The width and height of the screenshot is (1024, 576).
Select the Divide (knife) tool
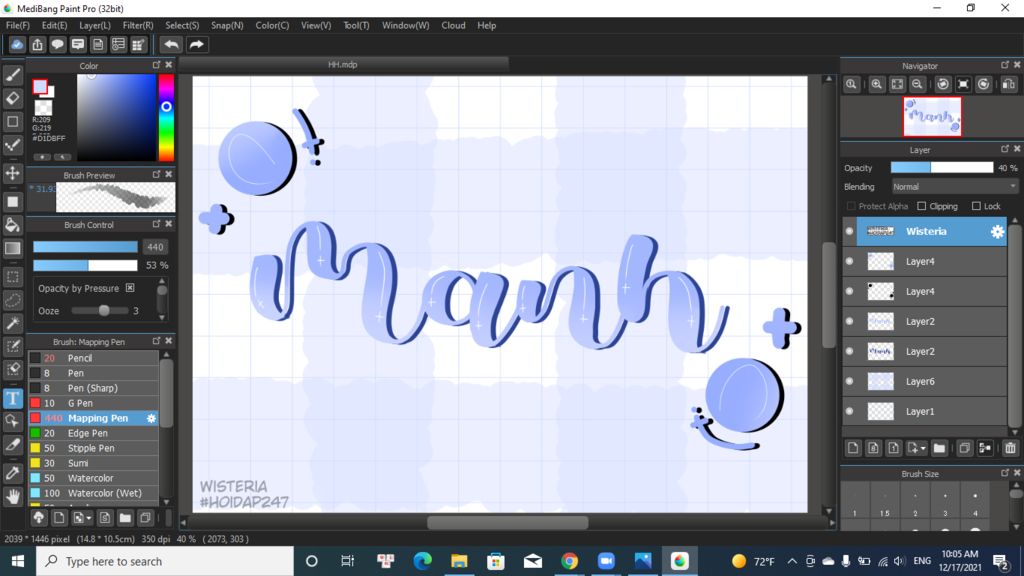[12, 445]
